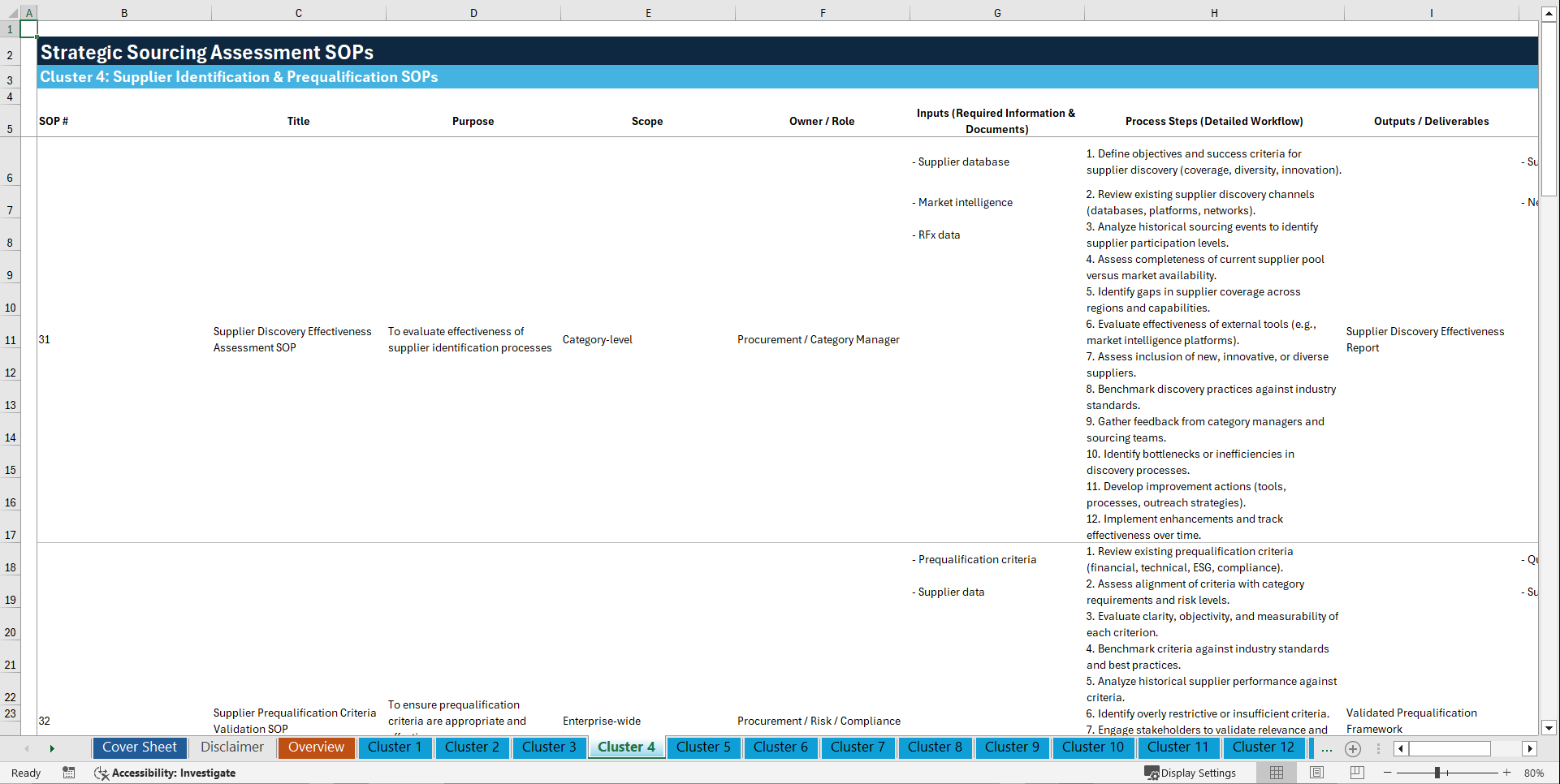The width and height of the screenshot is (1560, 784).
Task: Click the 80% zoom level indicator
Action: 1533,773
